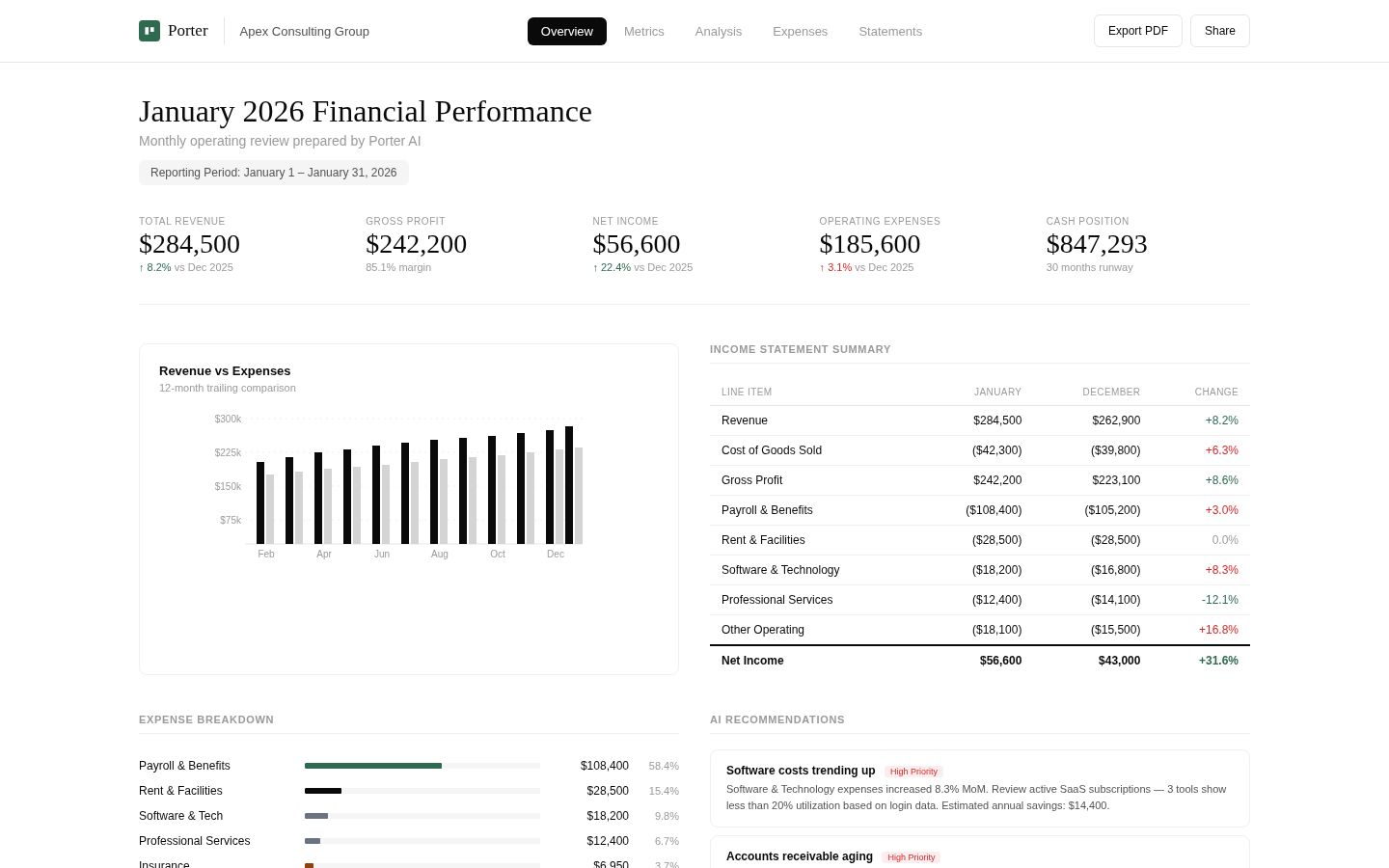Click the Apex Consulting Group name
1389x868 pixels.
point(304,31)
